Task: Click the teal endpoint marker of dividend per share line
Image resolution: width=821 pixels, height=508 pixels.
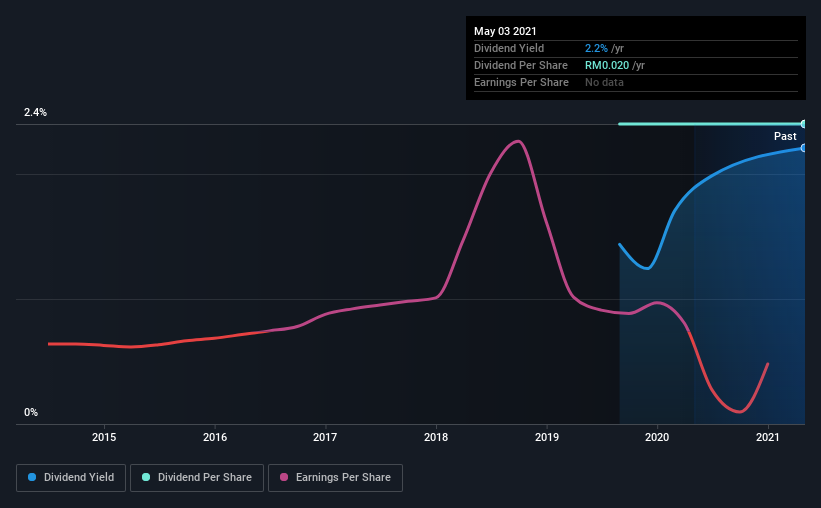Action: coord(803,124)
